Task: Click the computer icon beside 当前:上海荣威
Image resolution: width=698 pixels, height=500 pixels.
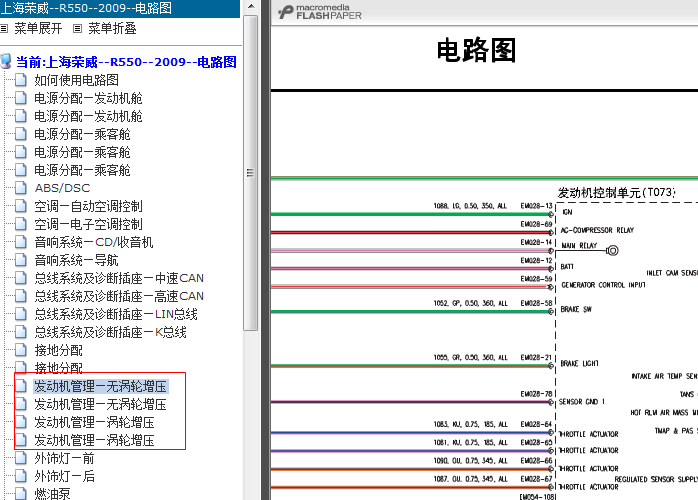Action: (x=6, y=61)
